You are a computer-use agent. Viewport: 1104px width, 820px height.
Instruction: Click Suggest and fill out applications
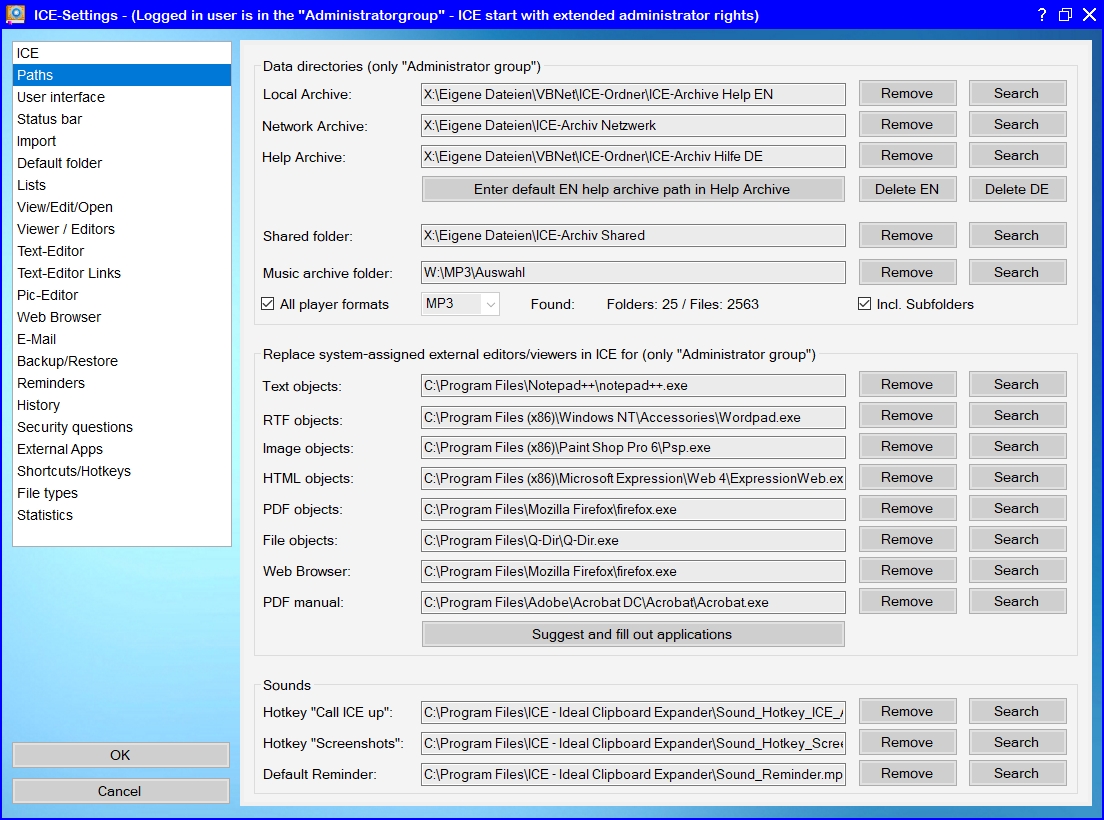pyautogui.click(x=632, y=634)
